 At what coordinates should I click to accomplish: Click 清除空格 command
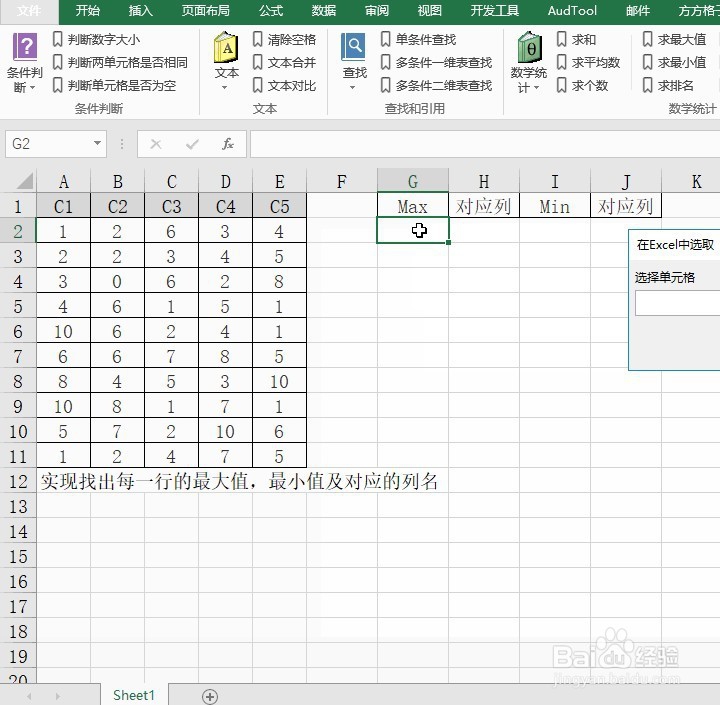(x=284, y=39)
